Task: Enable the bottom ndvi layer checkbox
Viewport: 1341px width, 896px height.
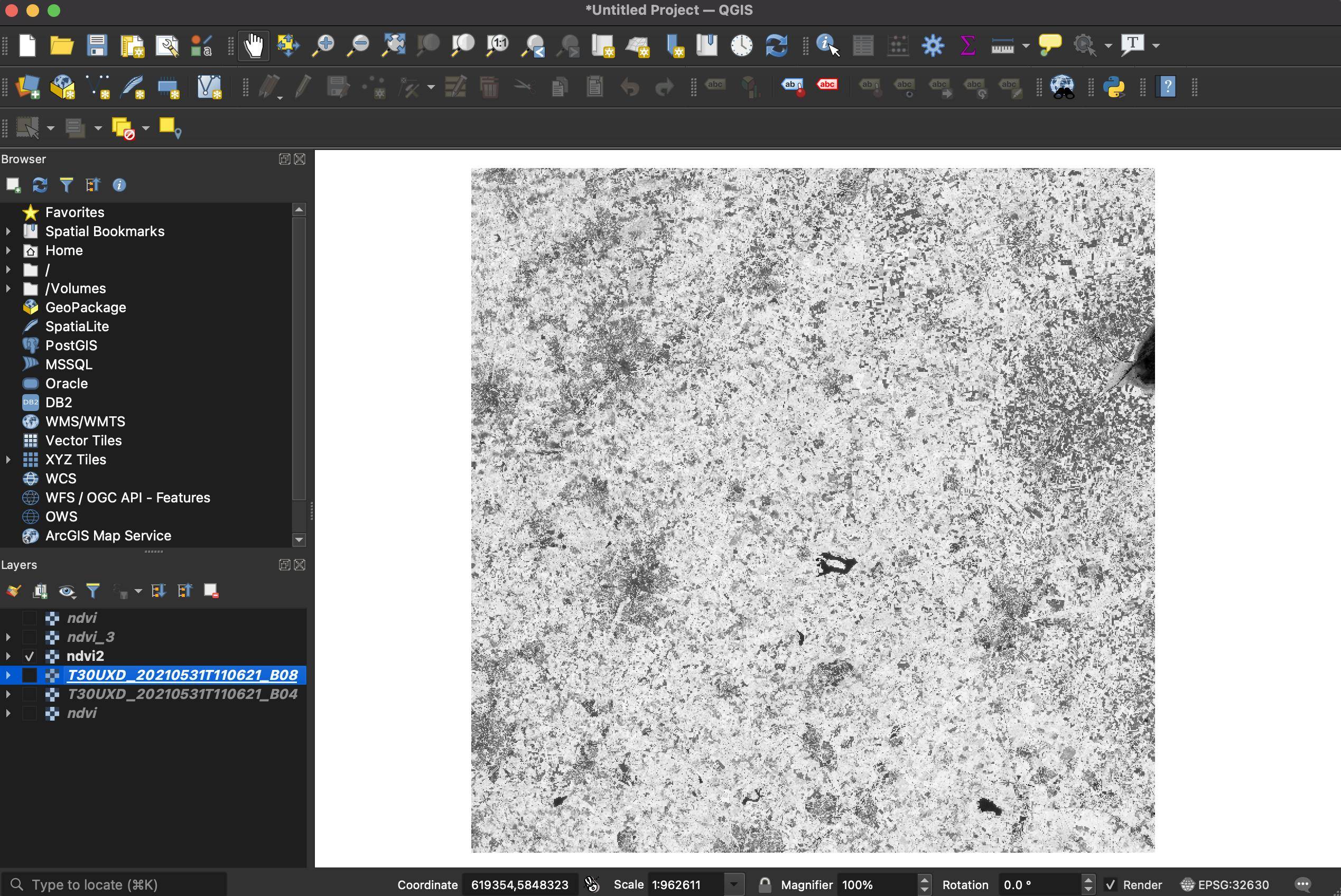Action: point(29,713)
